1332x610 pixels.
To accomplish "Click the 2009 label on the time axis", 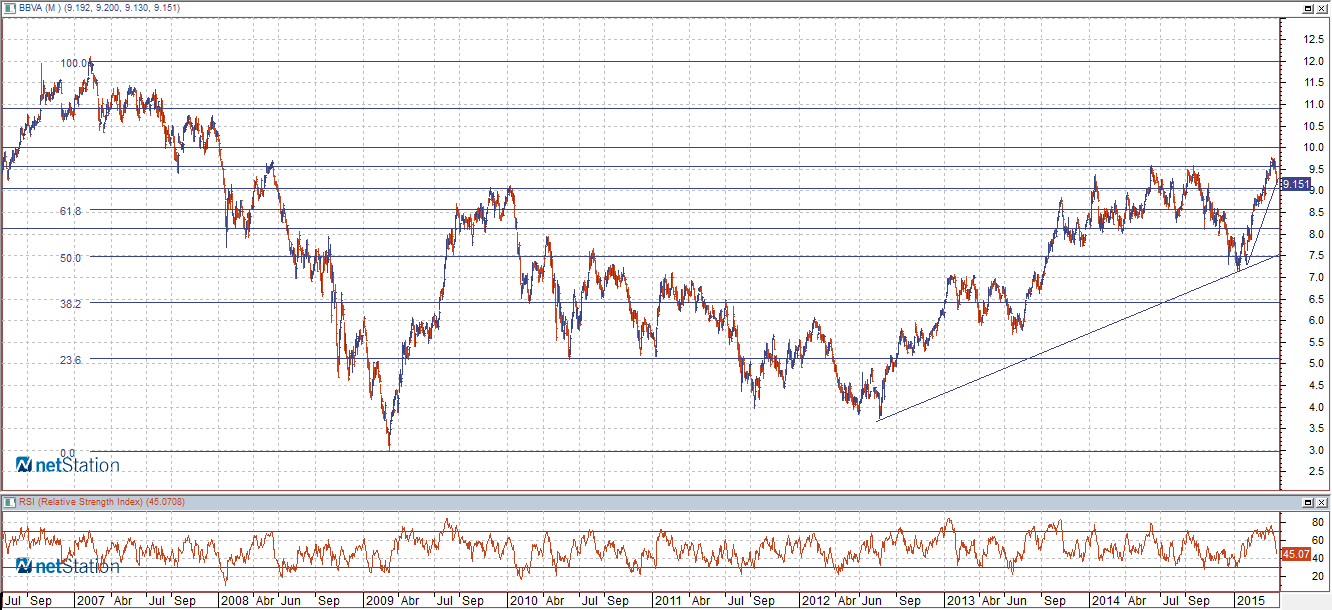I will point(379,601).
